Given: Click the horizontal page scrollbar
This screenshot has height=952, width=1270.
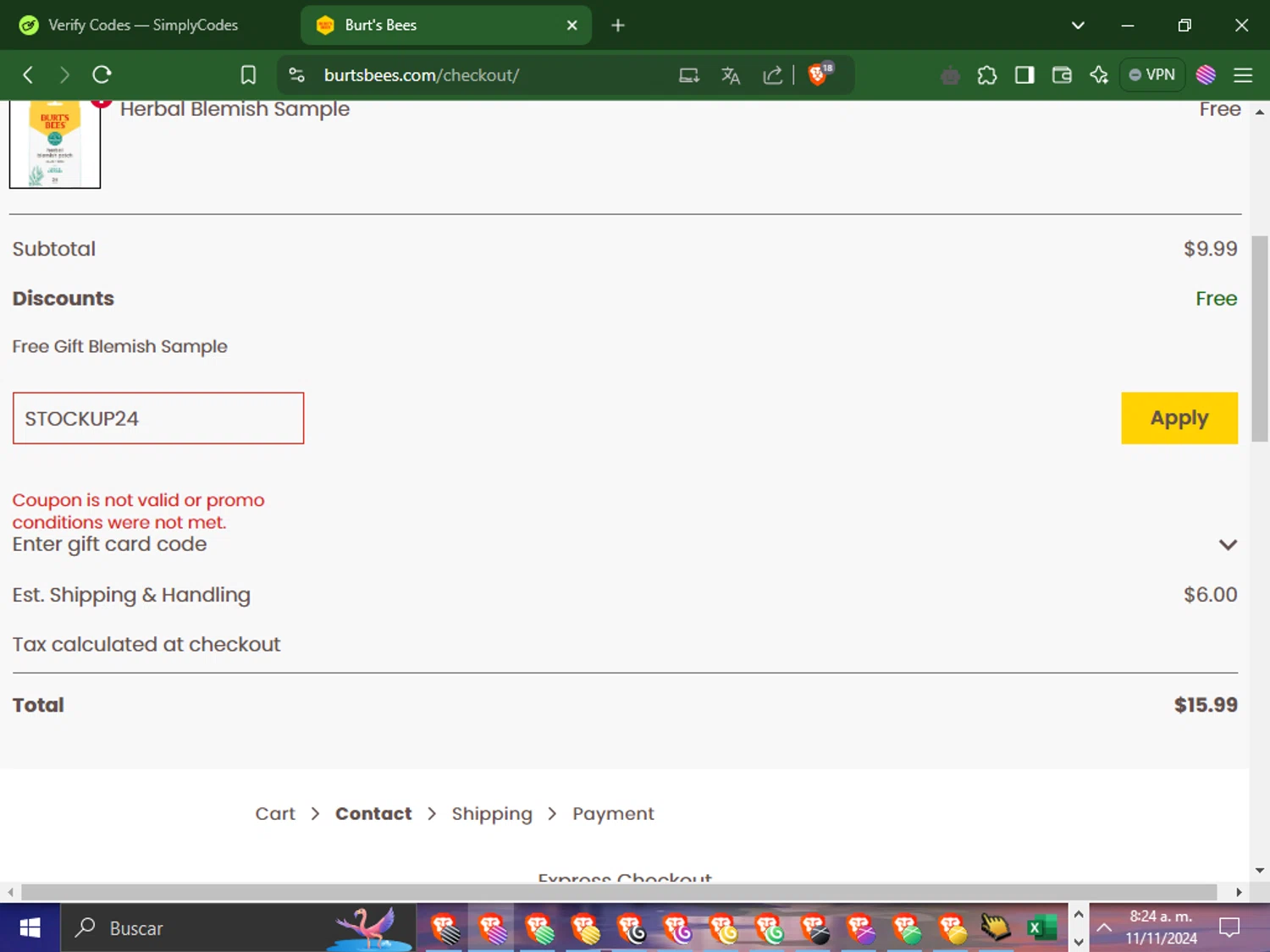Looking at the screenshot, I should pyautogui.click(x=619, y=892).
